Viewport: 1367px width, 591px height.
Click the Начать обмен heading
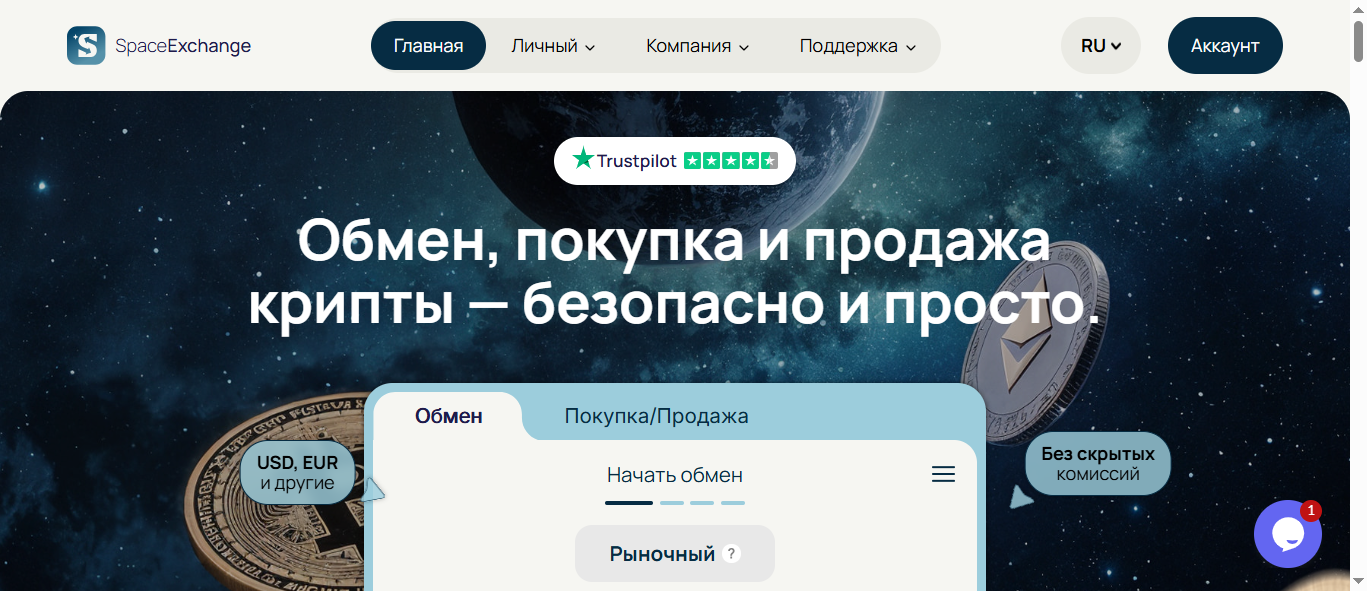click(x=675, y=475)
